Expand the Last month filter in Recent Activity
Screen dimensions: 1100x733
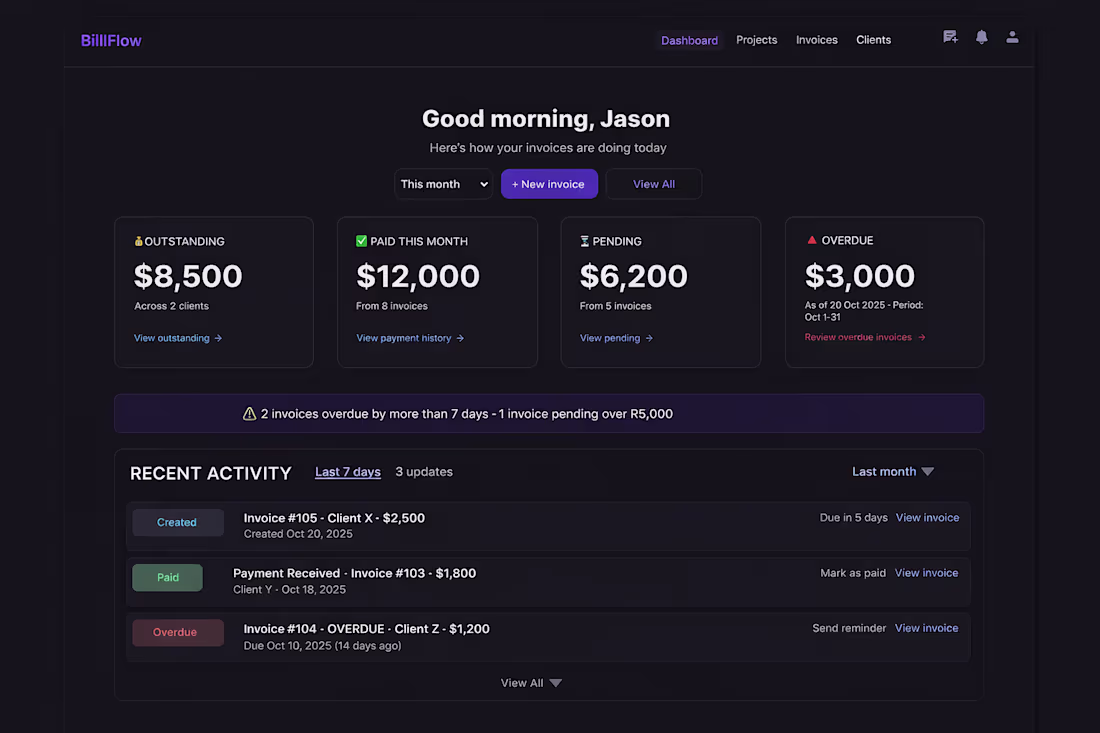(x=892, y=471)
